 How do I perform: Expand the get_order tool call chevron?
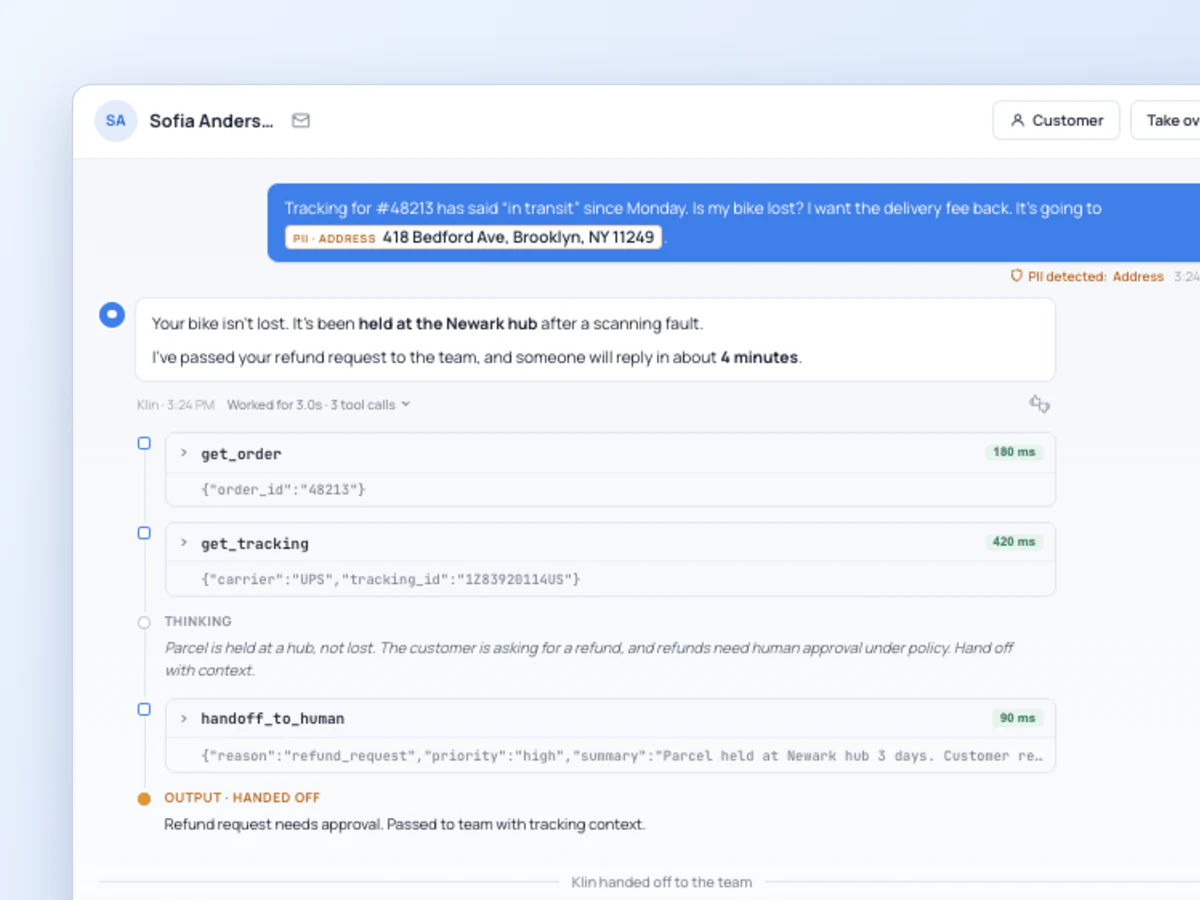click(x=184, y=453)
